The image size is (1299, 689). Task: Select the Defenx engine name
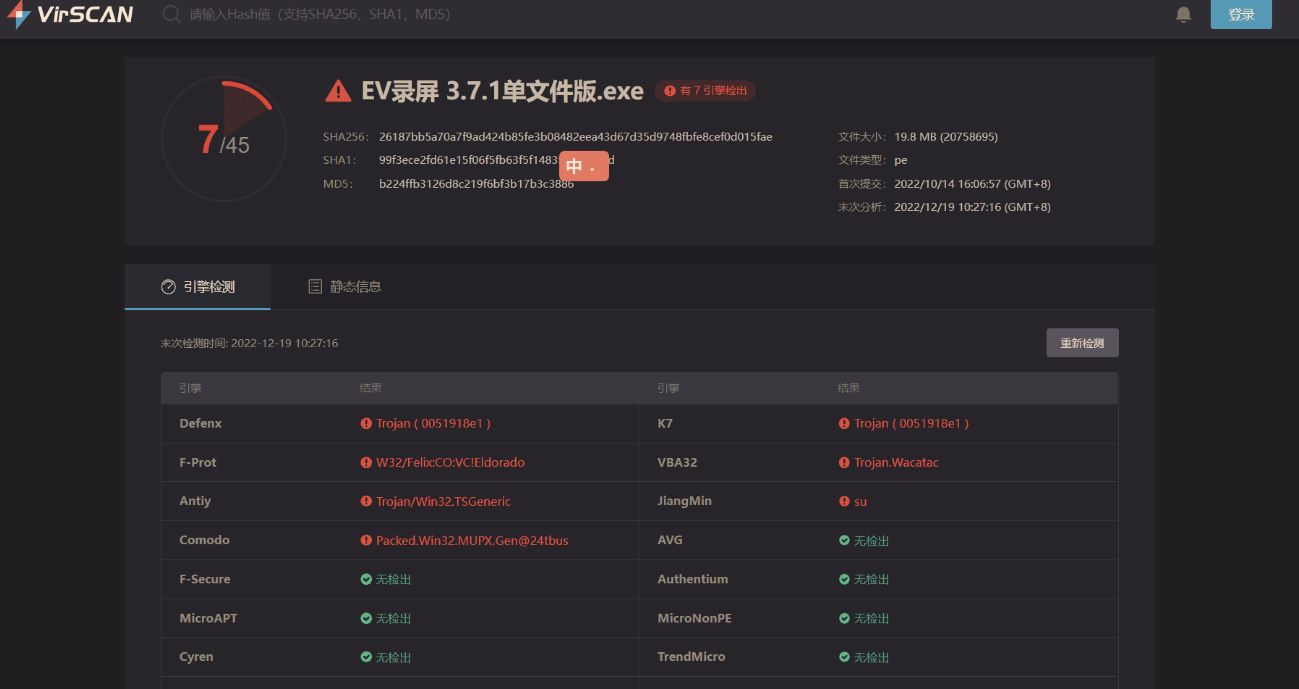coord(201,424)
